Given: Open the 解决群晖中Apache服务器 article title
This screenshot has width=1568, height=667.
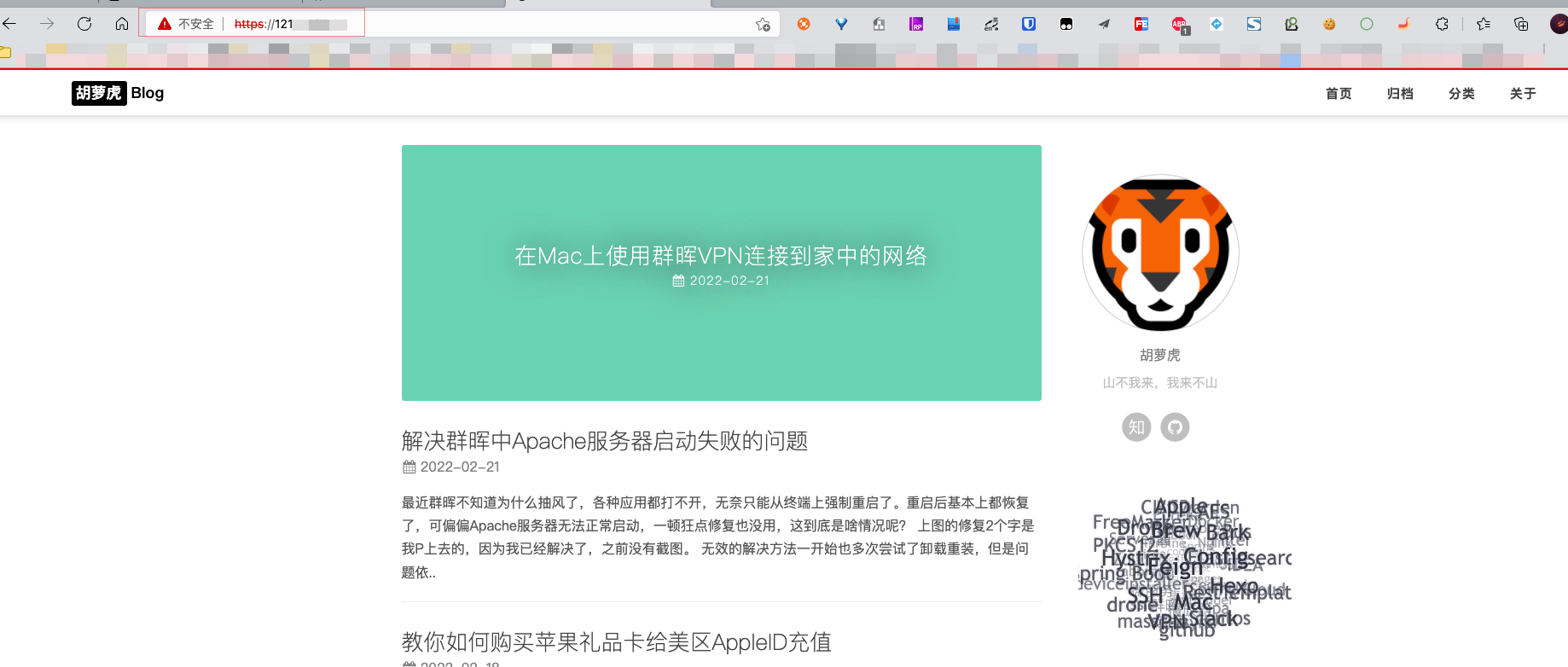Looking at the screenshot, I should tap(605, 441).
